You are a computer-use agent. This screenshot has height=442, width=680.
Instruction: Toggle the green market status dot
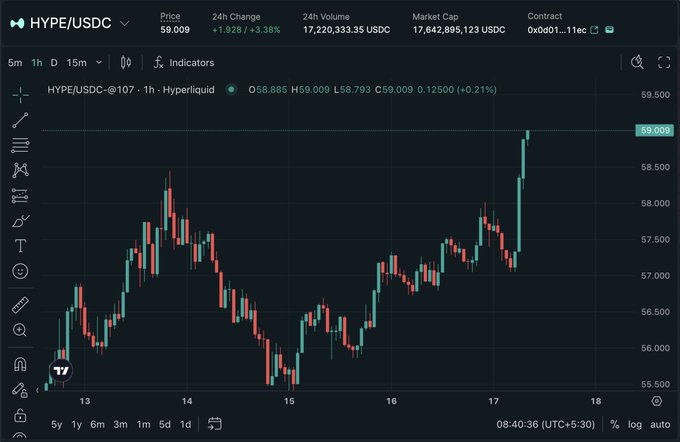point(231,89)
